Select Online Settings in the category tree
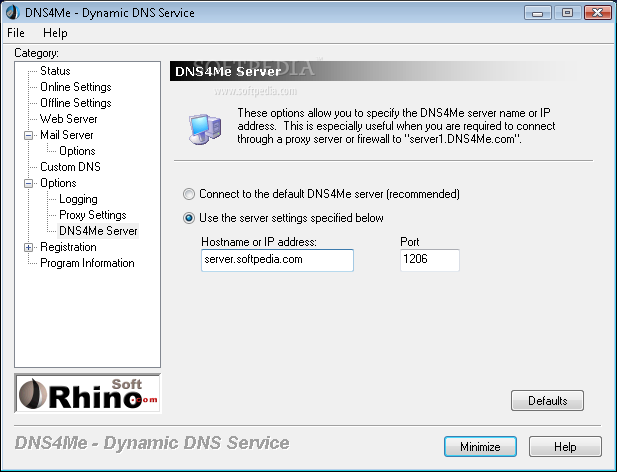 pyautogui.click(x=76, y=87)
